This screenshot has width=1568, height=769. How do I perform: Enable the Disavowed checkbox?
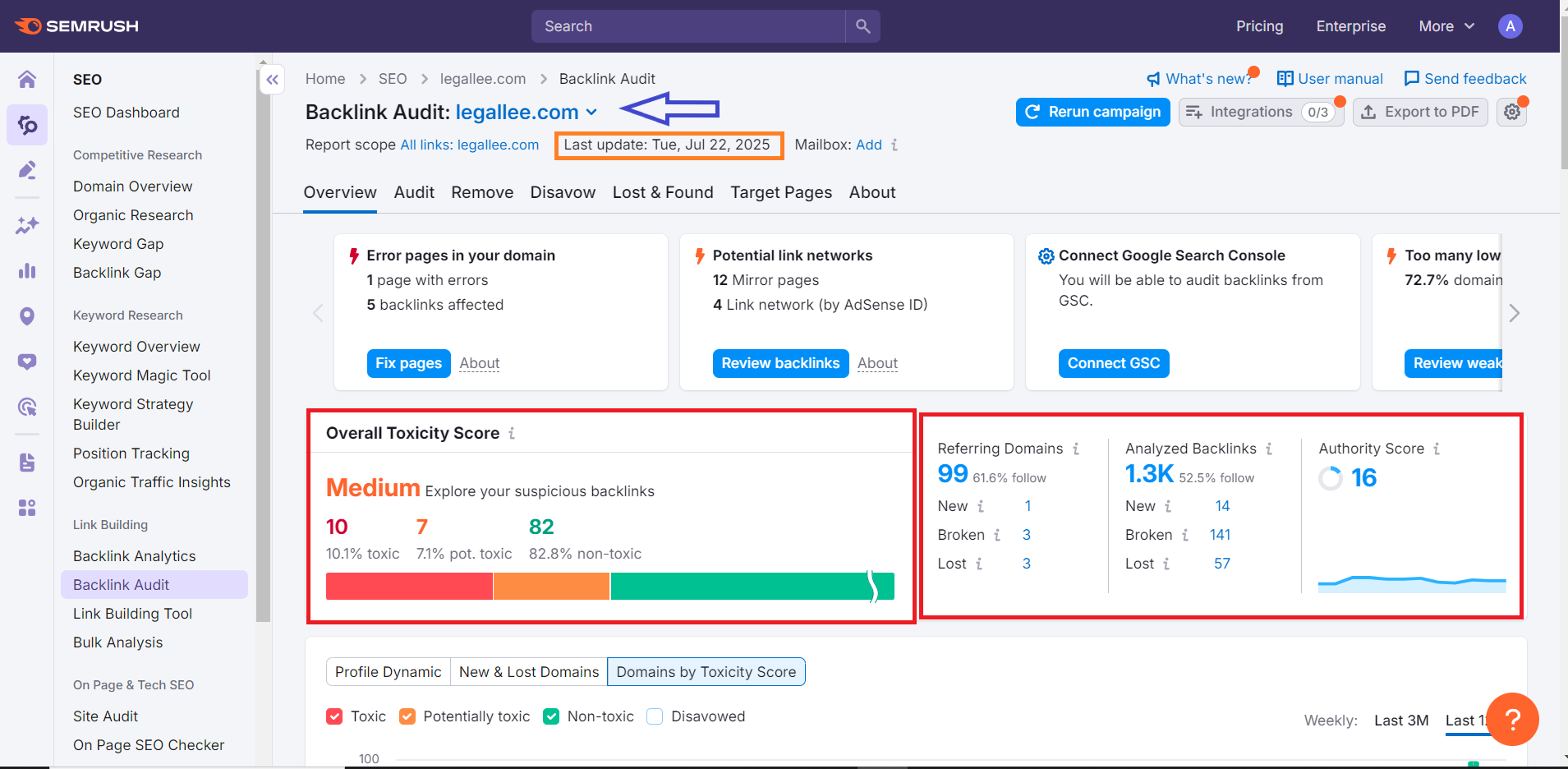pos(655,716)
